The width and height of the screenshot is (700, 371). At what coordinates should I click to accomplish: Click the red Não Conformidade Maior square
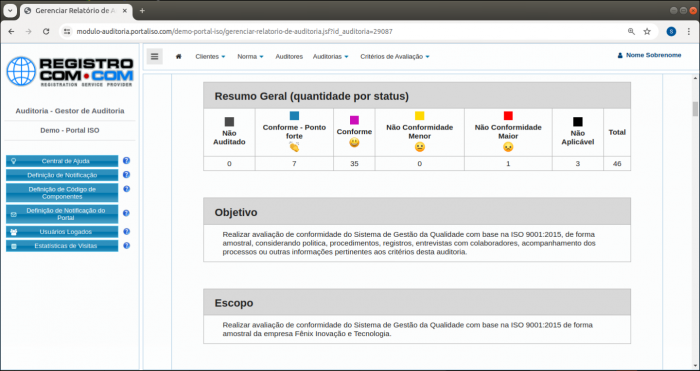tap(508, 116)
